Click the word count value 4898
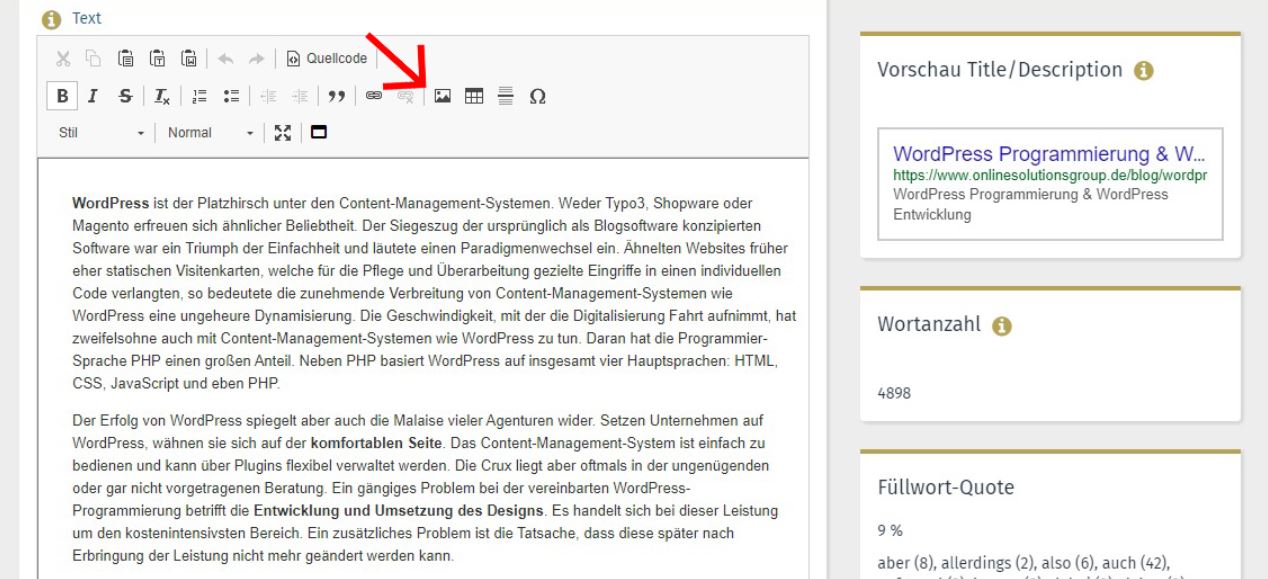Screen dimensions: 1268x579 pos(894,393)
